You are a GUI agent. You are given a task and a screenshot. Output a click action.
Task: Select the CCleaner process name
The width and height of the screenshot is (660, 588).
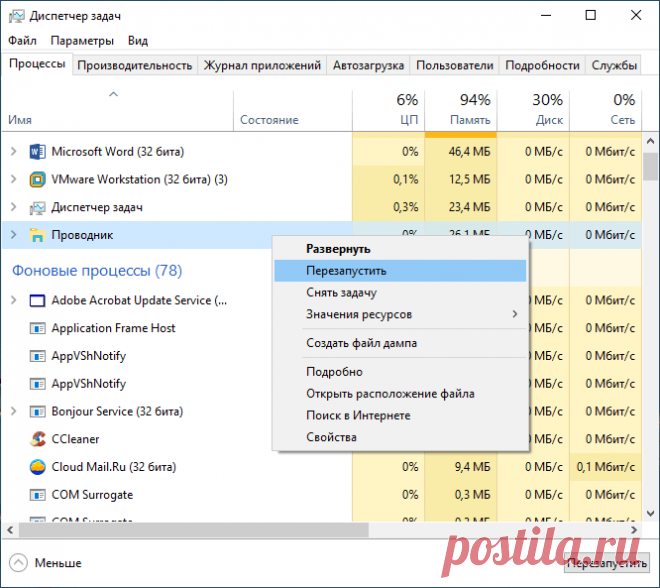click(x=75, y=439)
